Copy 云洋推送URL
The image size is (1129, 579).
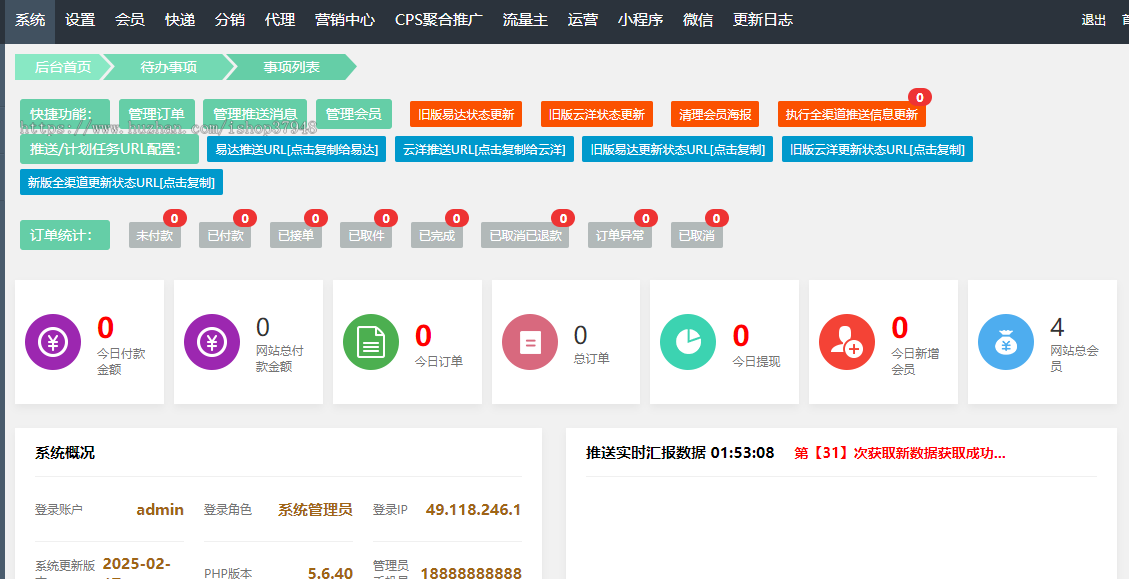(484, 149)
